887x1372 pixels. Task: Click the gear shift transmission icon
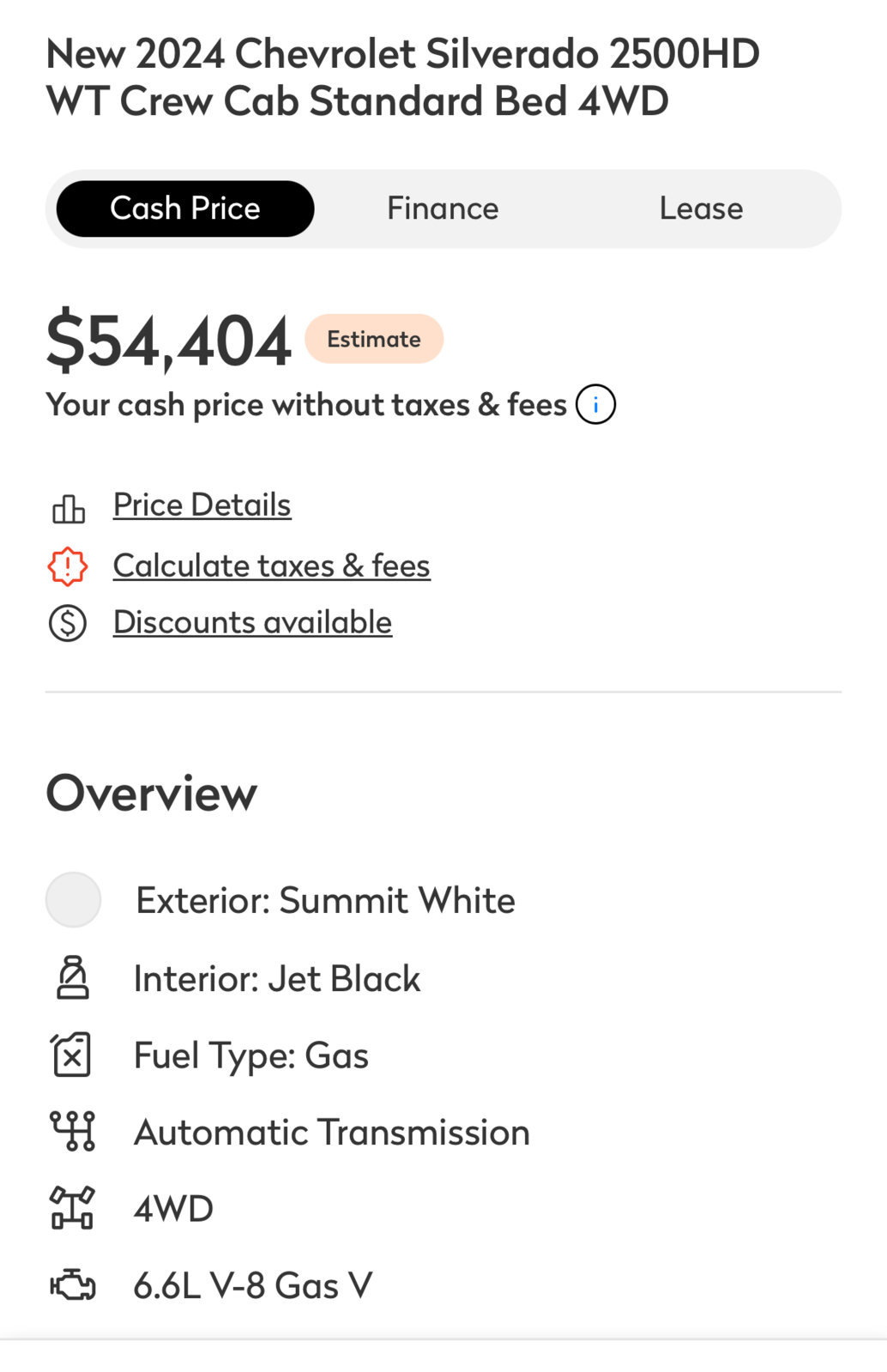(x=73, y=1131)
